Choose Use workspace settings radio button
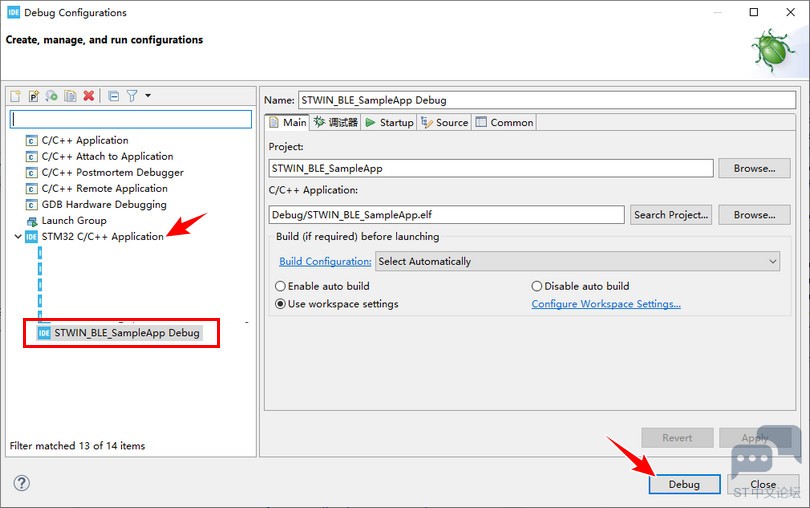The width and height of the screenshot is (810, 508). coord(281,304)
